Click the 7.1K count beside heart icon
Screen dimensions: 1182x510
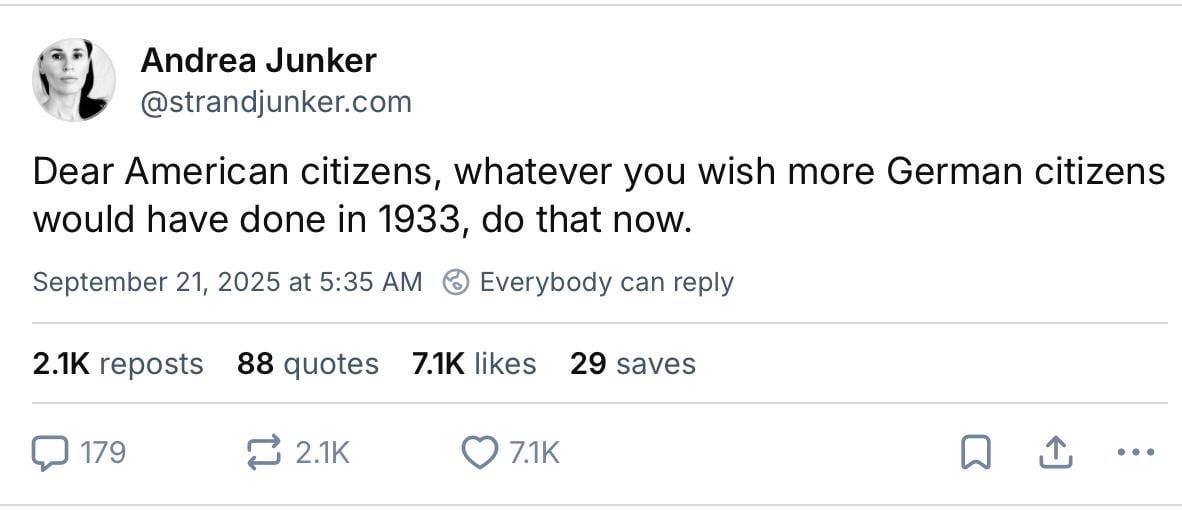(534, 454)
